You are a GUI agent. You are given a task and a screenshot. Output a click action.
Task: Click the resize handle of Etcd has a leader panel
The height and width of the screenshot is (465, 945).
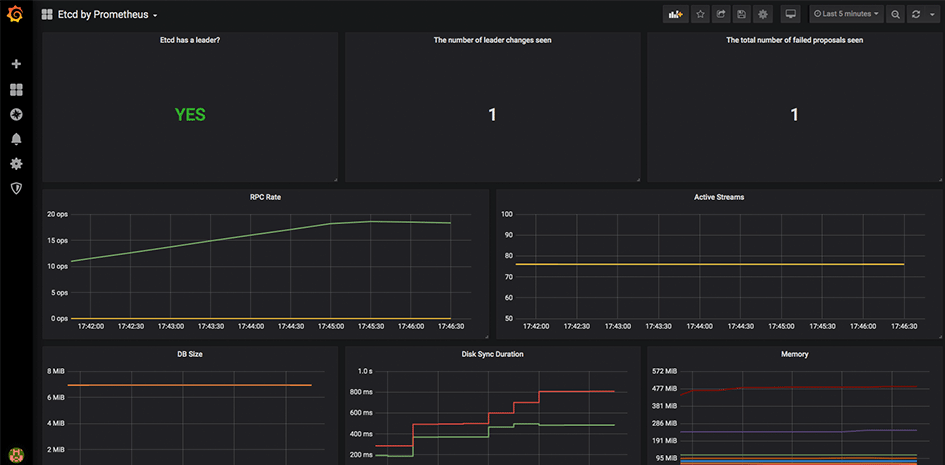pyautogui.click(x=336, y=179)
